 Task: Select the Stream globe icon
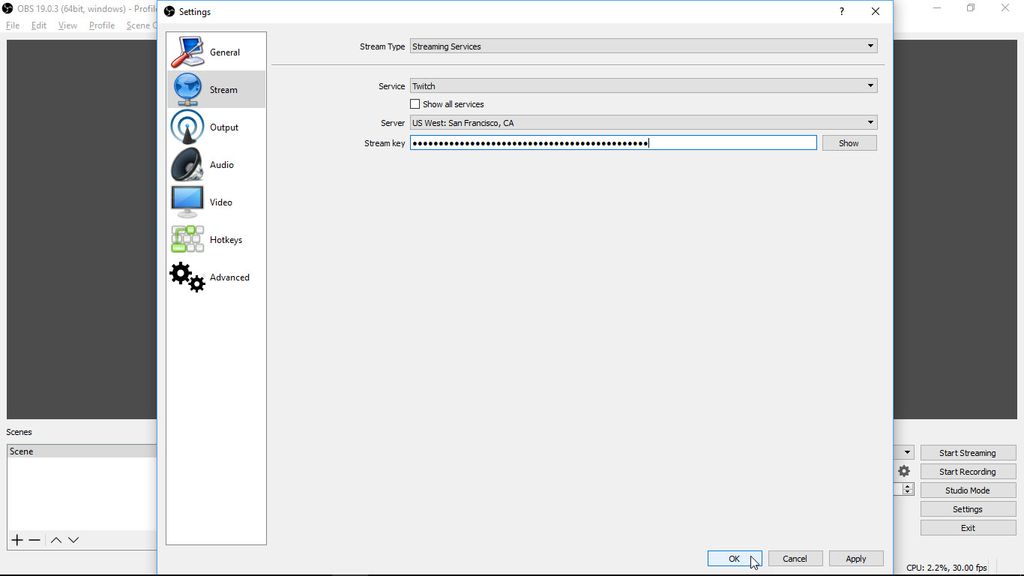(x=187, y=89)
